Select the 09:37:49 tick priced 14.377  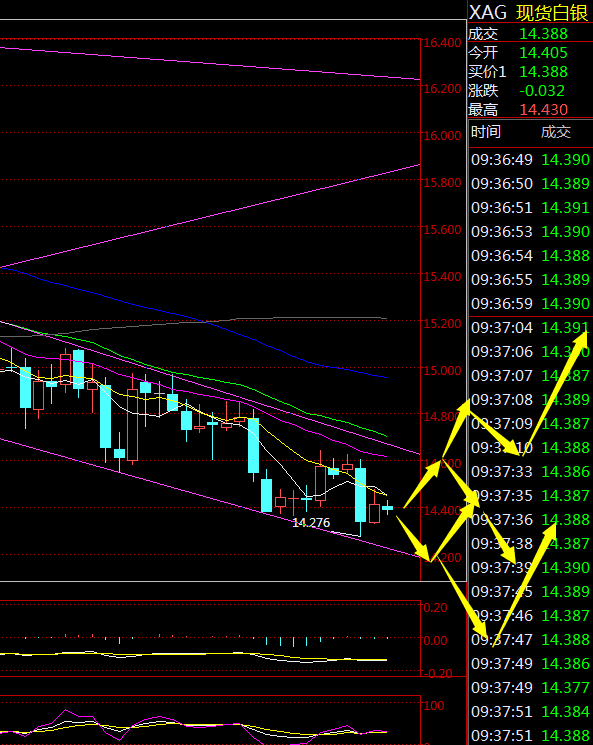pos(530,688)
